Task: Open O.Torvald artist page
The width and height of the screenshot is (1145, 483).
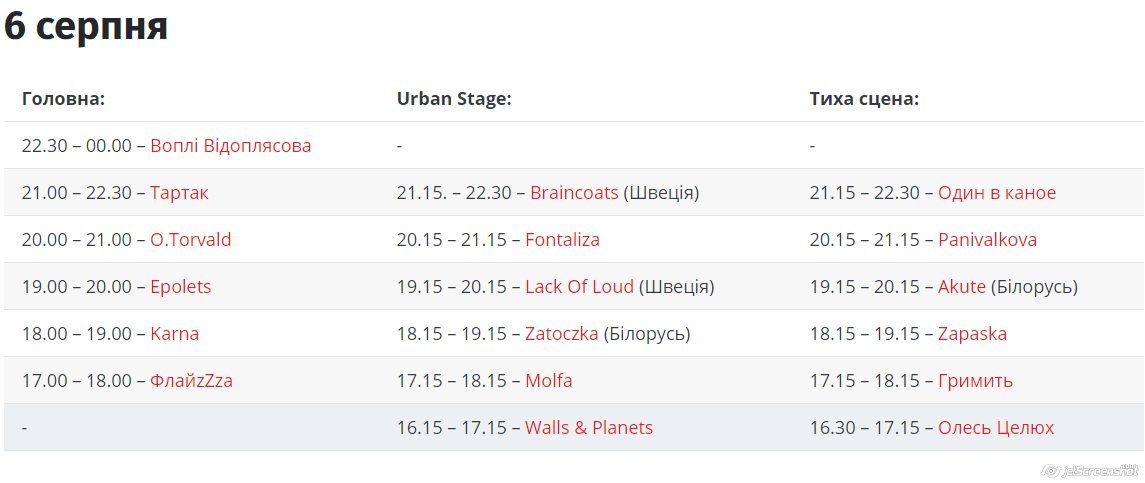Action: tap(190, 240)
